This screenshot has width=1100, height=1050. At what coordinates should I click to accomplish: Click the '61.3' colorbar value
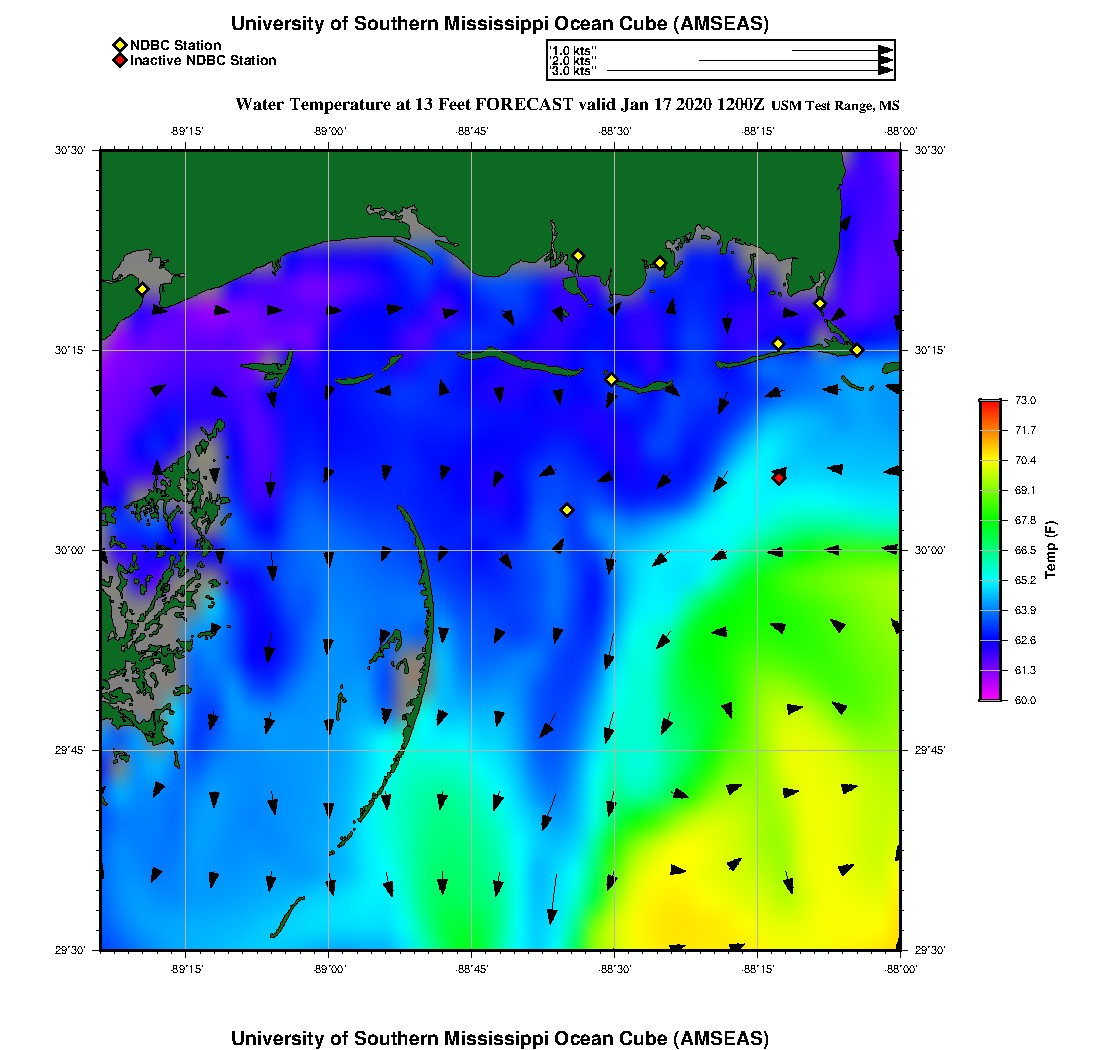click(x=1025, y=671)
